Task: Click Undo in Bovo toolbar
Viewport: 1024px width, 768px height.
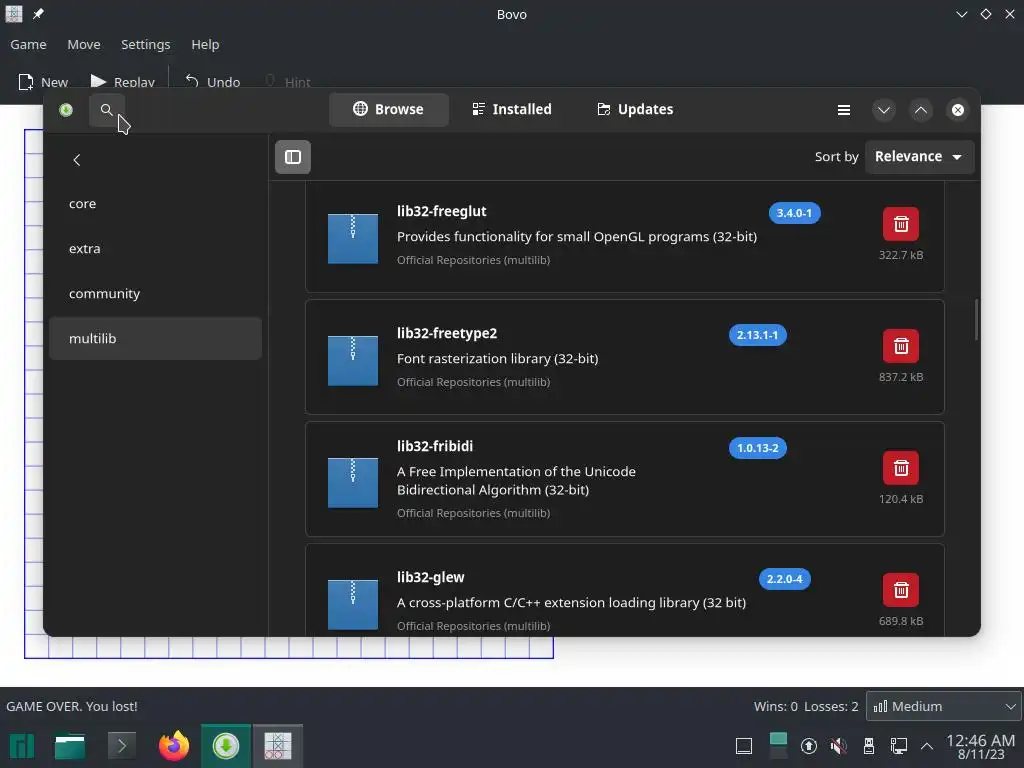Action: [x=213, y=82]
